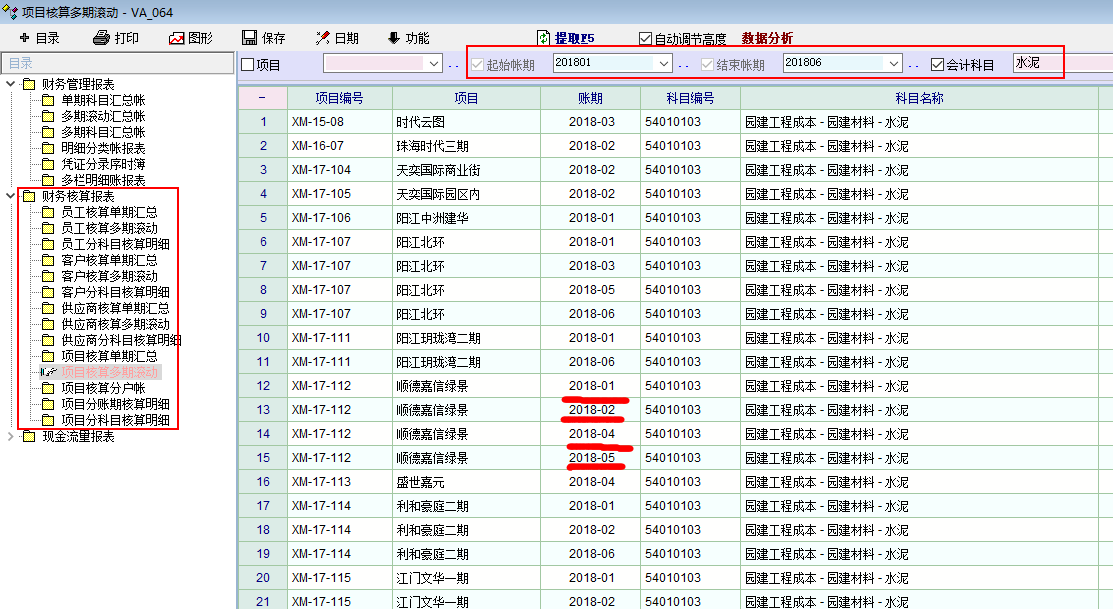Screen dimensions: 1113x609
Task: Click the 打印 printer icon in toolbar
Action: coord(101,38)
